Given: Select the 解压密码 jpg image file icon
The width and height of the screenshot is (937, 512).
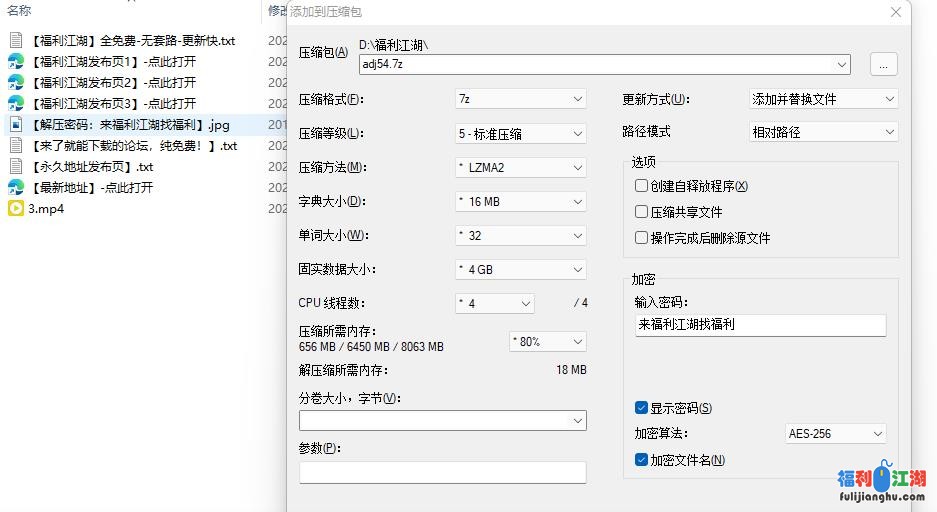Looking at the screenshot, I should [16, 125].
